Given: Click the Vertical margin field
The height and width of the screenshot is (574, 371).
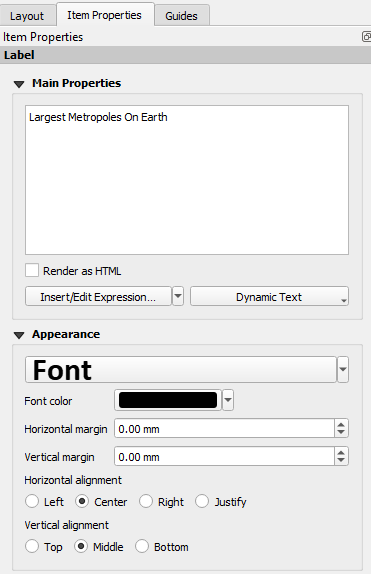Looking at the screenshot, I should [x=225, y=456].
